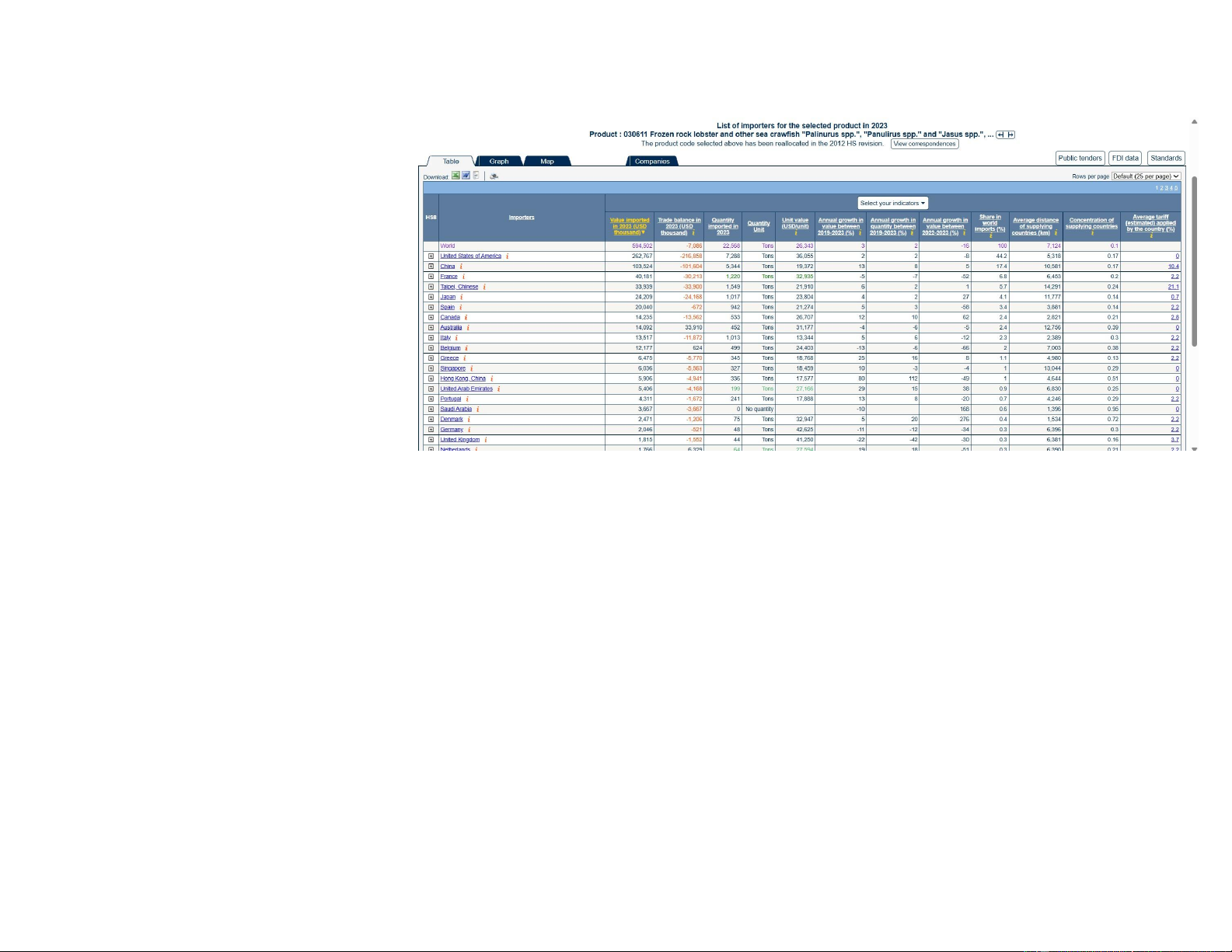The image size is (1232, 952).
Task: Open info icon next to Portugal
Action: point(467,399)
